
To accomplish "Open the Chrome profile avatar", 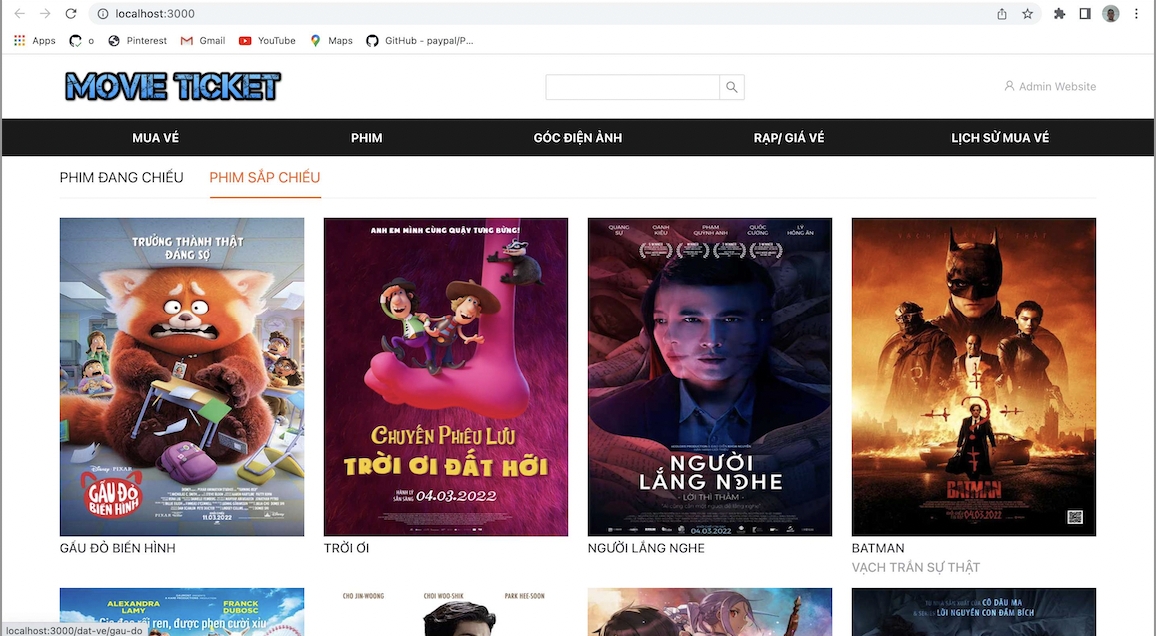I will [1110, 13].
